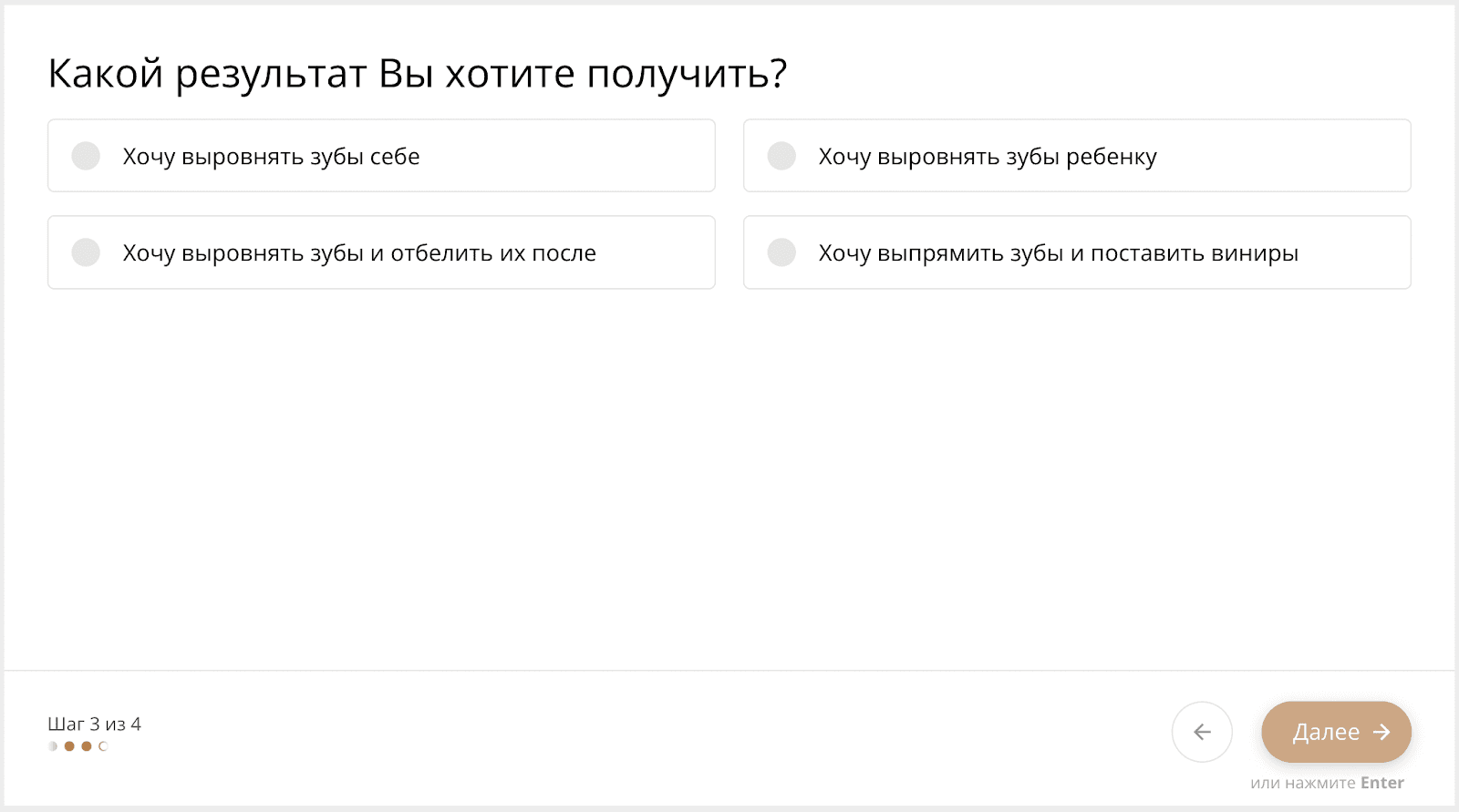Select radio for 'выровнять зубы и отбелить их после'
Screen dimensions: 1459x812
(86, 252)
